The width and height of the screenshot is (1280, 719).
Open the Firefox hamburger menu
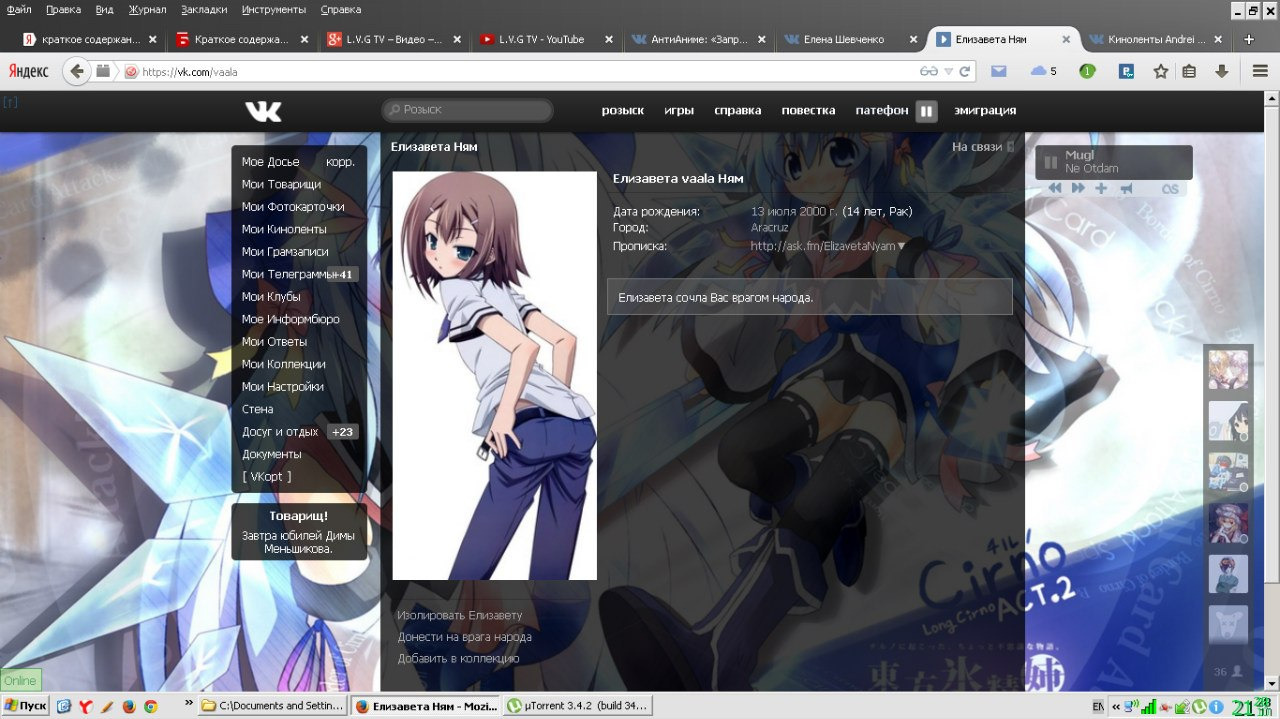(1260, 71)
